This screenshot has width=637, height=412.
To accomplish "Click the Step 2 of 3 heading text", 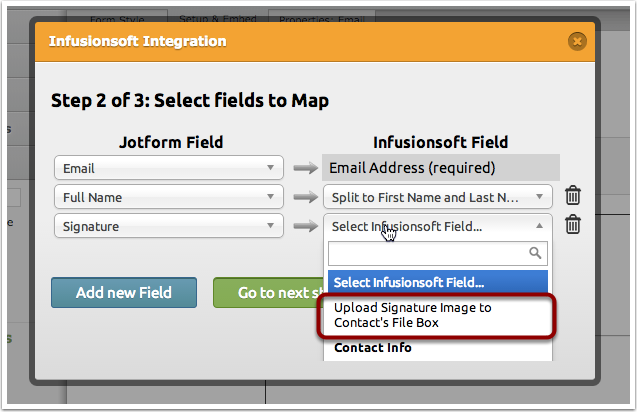I will point(190,100).
